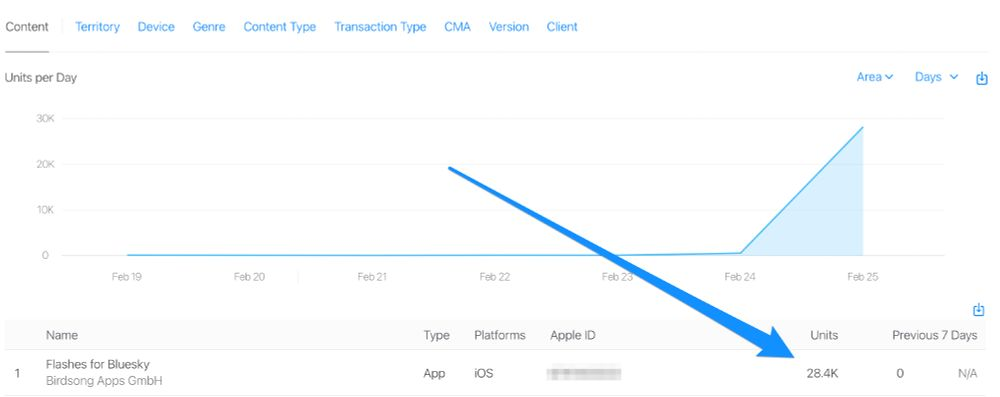Select the Client tab

coord(562,27)
